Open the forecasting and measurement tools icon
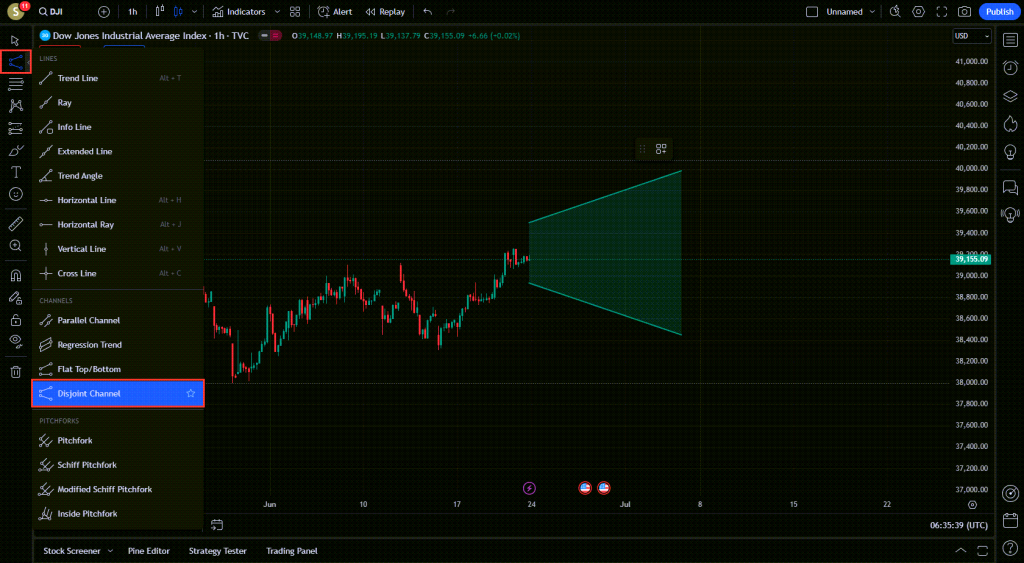Screen dimensions: 1024x563 (x=15, y=128)
